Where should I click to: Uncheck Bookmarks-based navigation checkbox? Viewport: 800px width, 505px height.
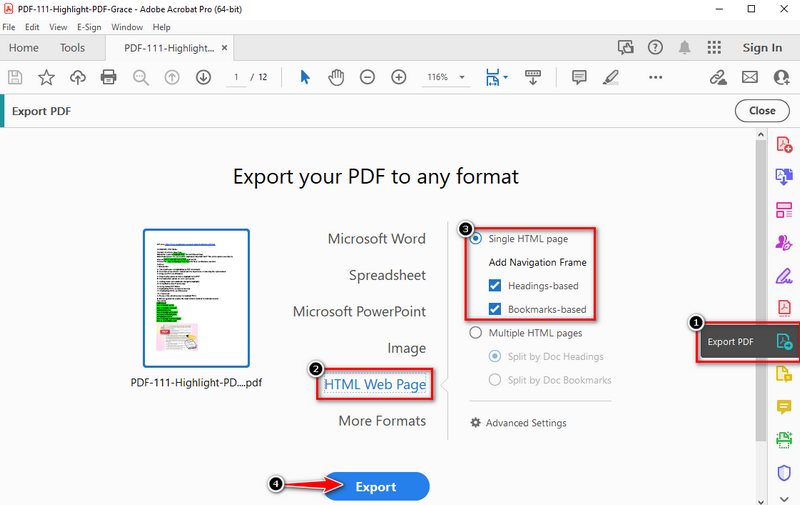click(x=495, y=309)
